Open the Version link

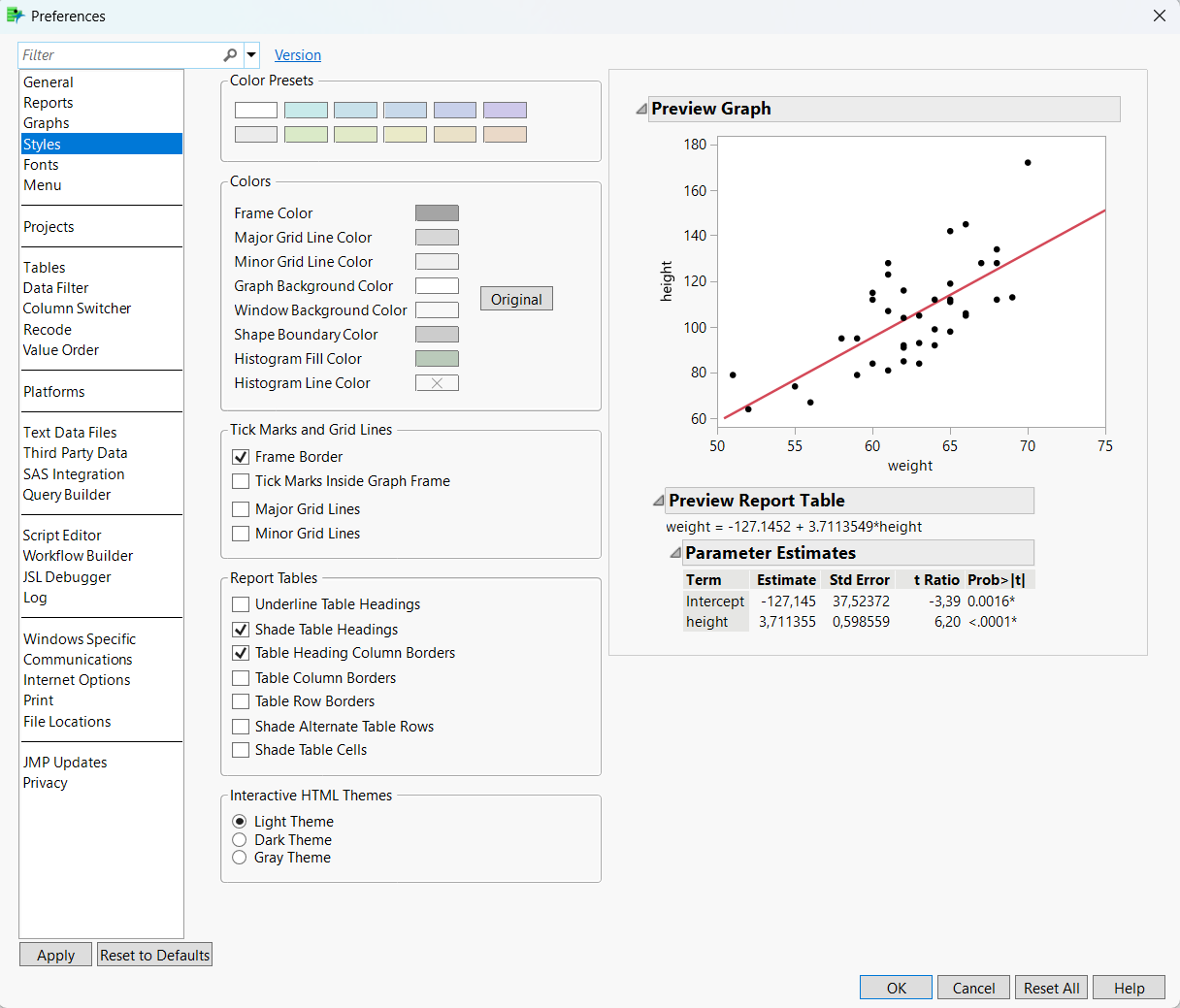pos(297,55)
